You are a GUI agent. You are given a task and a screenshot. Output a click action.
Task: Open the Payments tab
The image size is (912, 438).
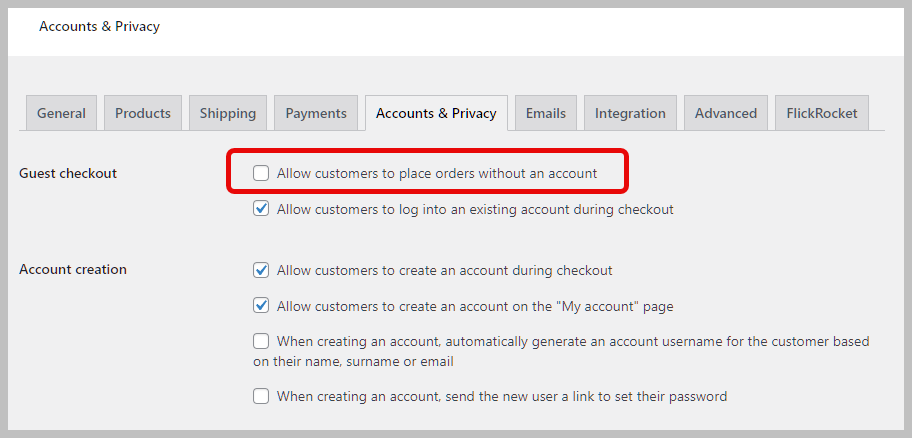click(x=316, y=113)
